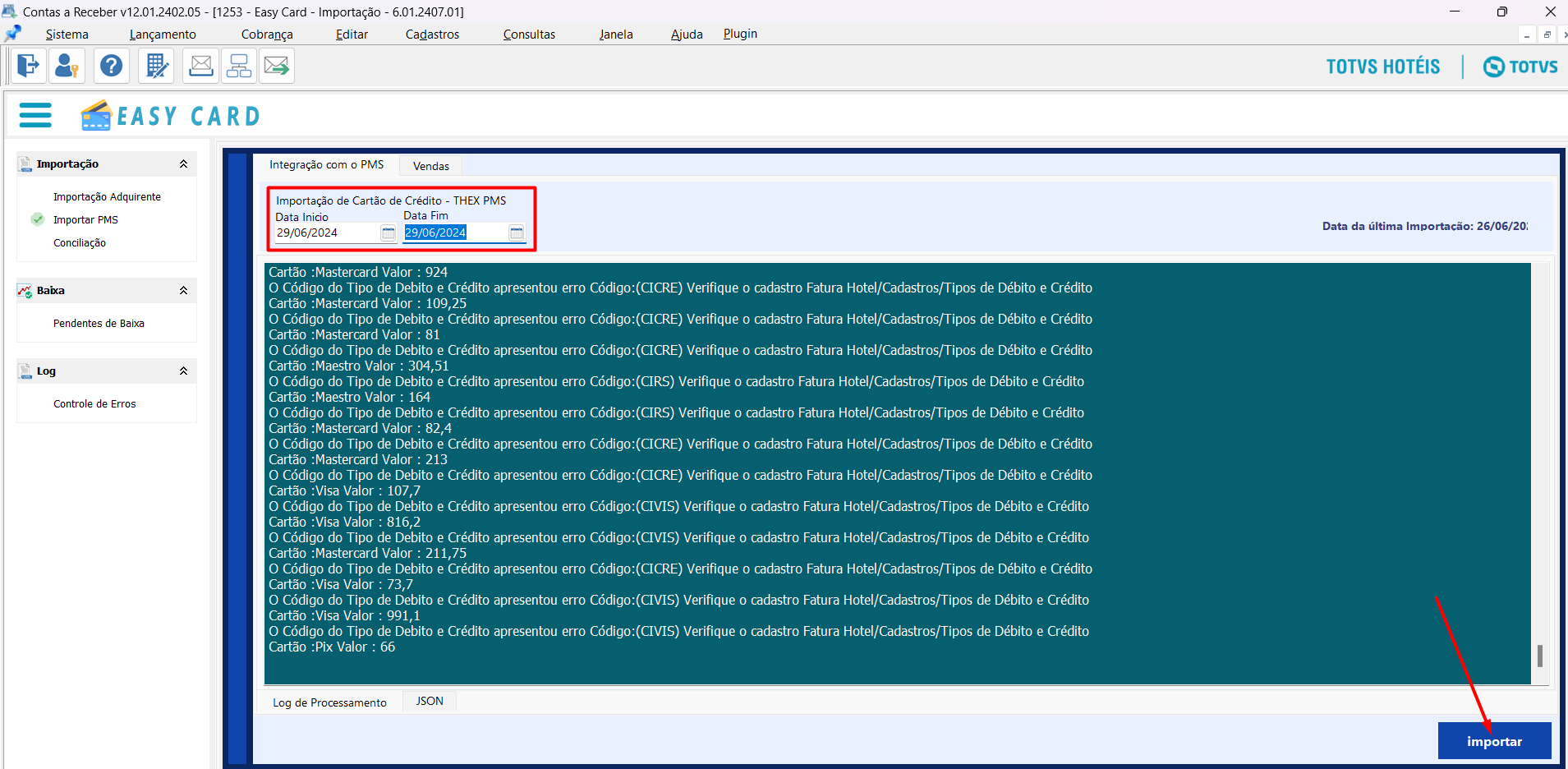
Task: Open the Cadastros menu
Action: pos(432,35)
